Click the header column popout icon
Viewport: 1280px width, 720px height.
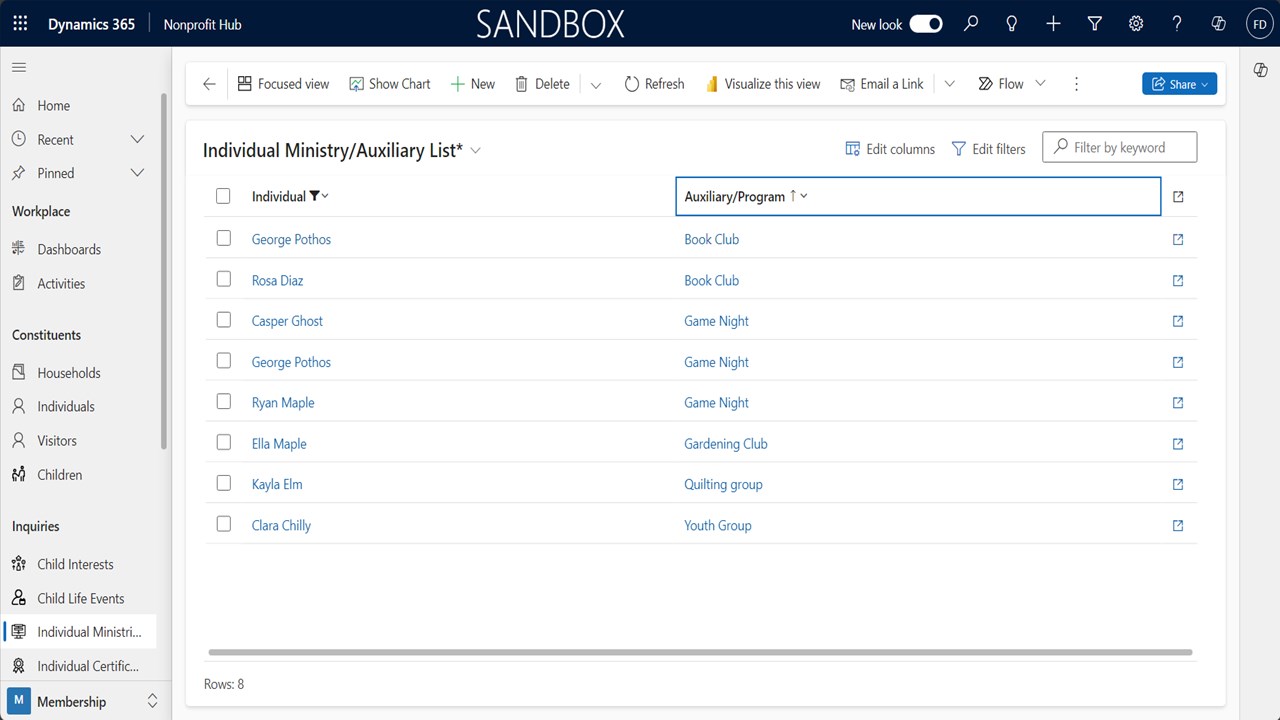1178,197
